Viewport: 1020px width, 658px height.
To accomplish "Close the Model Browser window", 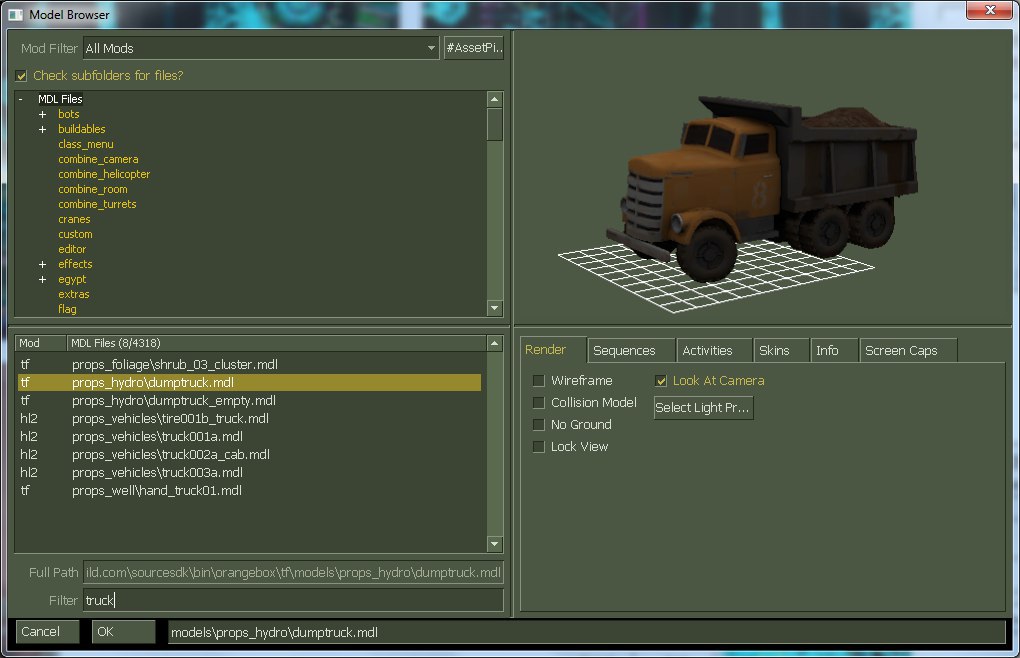I will (989, 10).
